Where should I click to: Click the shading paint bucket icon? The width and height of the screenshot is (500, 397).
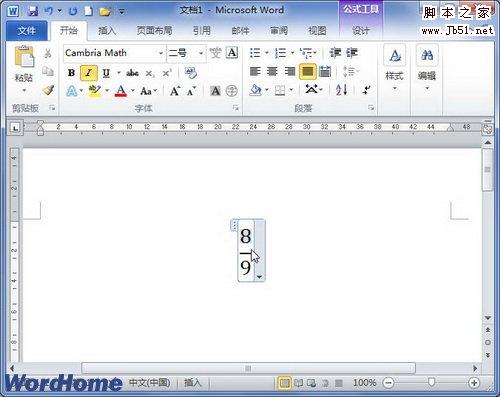256,90
